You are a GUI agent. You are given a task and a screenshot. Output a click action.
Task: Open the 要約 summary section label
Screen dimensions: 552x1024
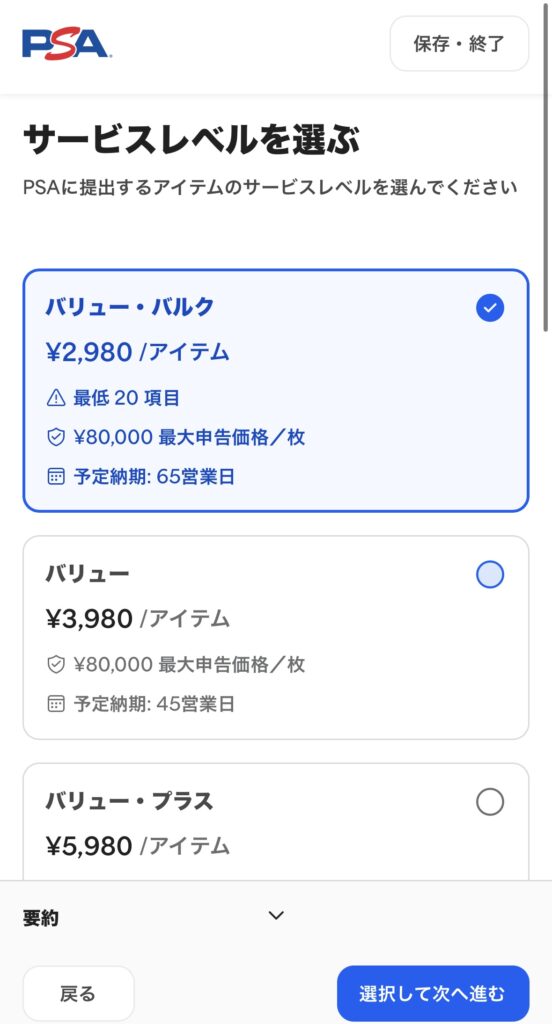[x=41, y=918]
